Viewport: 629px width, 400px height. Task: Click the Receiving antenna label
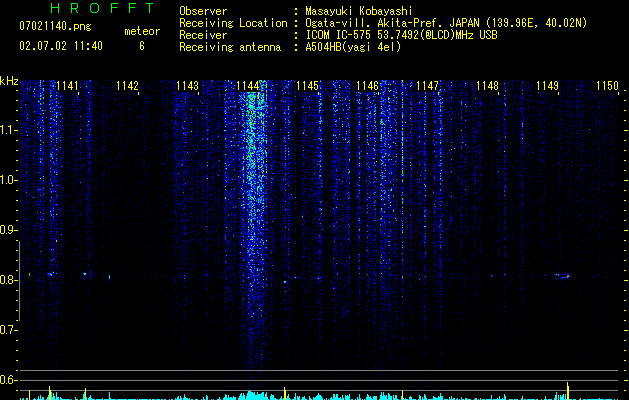tap(230, 47)
